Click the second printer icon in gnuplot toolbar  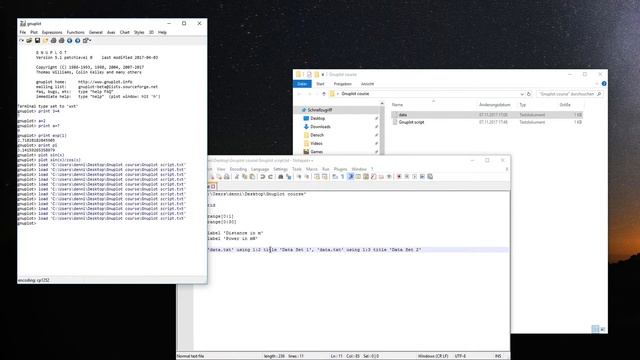pos(62,40)
